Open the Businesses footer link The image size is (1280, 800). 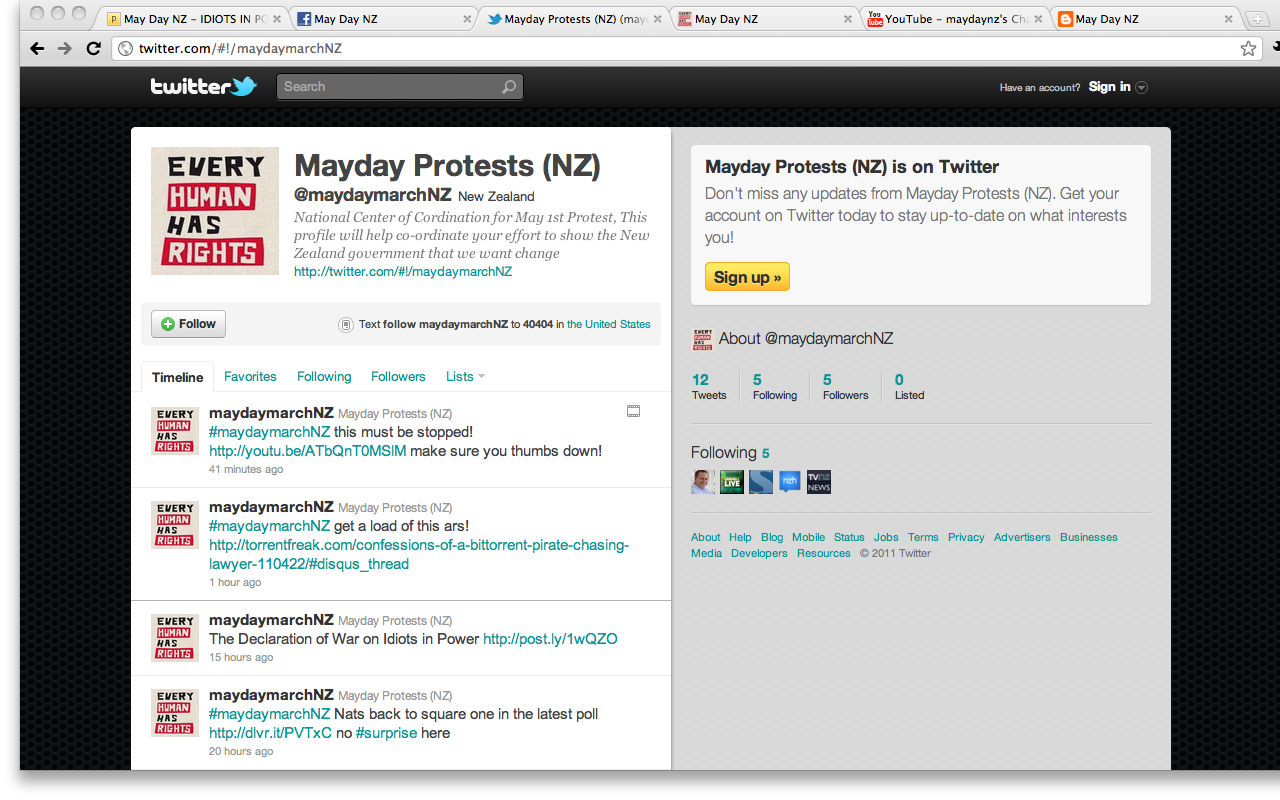coord(1089,537)
